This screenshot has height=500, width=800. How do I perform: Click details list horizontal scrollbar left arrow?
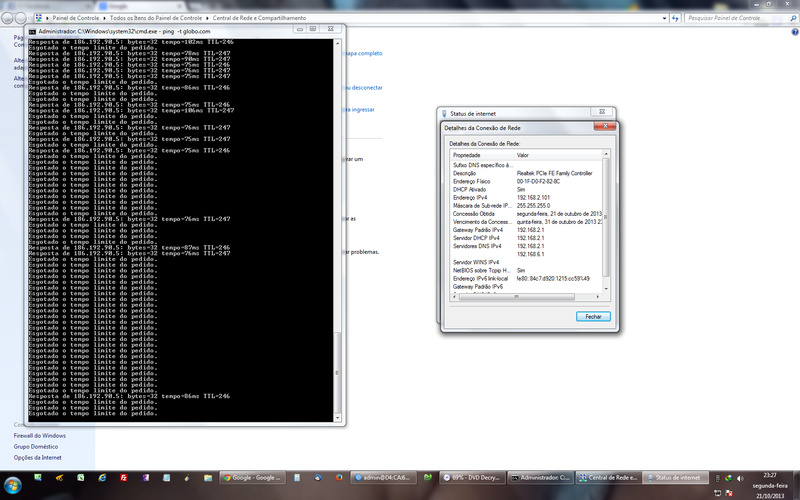point(454,296)
